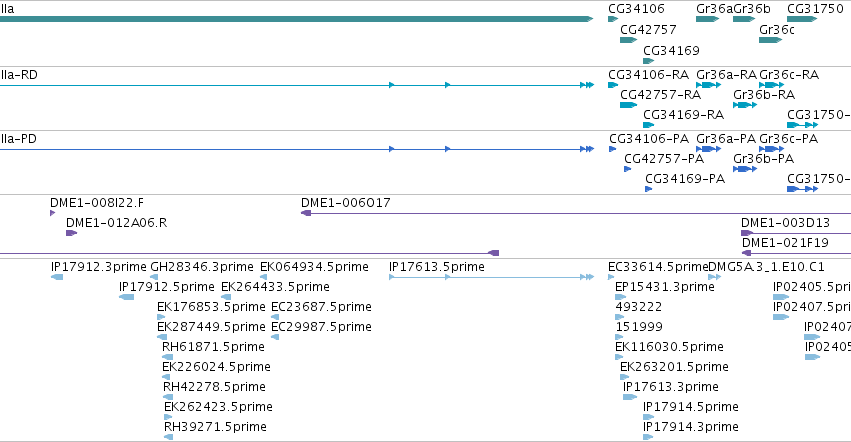Click the RH39271.5prime EST label
The width and height of the screenshot is (851, 442).
tap(215, 427)
